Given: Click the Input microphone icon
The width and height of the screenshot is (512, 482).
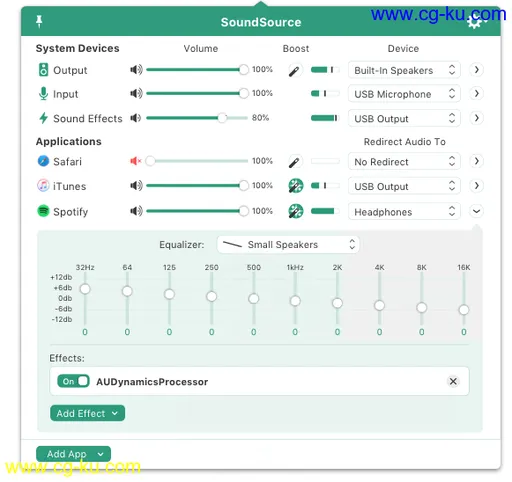Looking at the screenshot, I should click(x=43, y=94).
